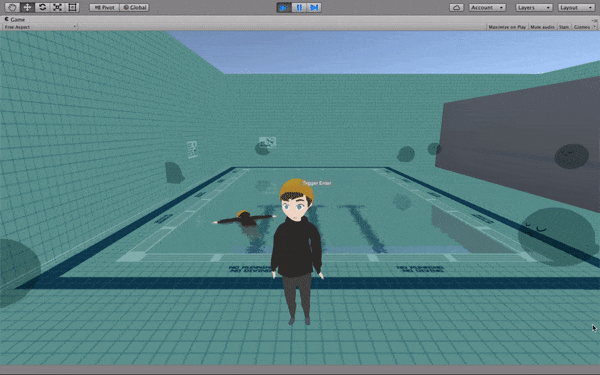Open the Free Aspect ratio dropdown
Image resolution: width=600 pixels, height=375 pixels.
pyautogui.click(x=40, y=27)
